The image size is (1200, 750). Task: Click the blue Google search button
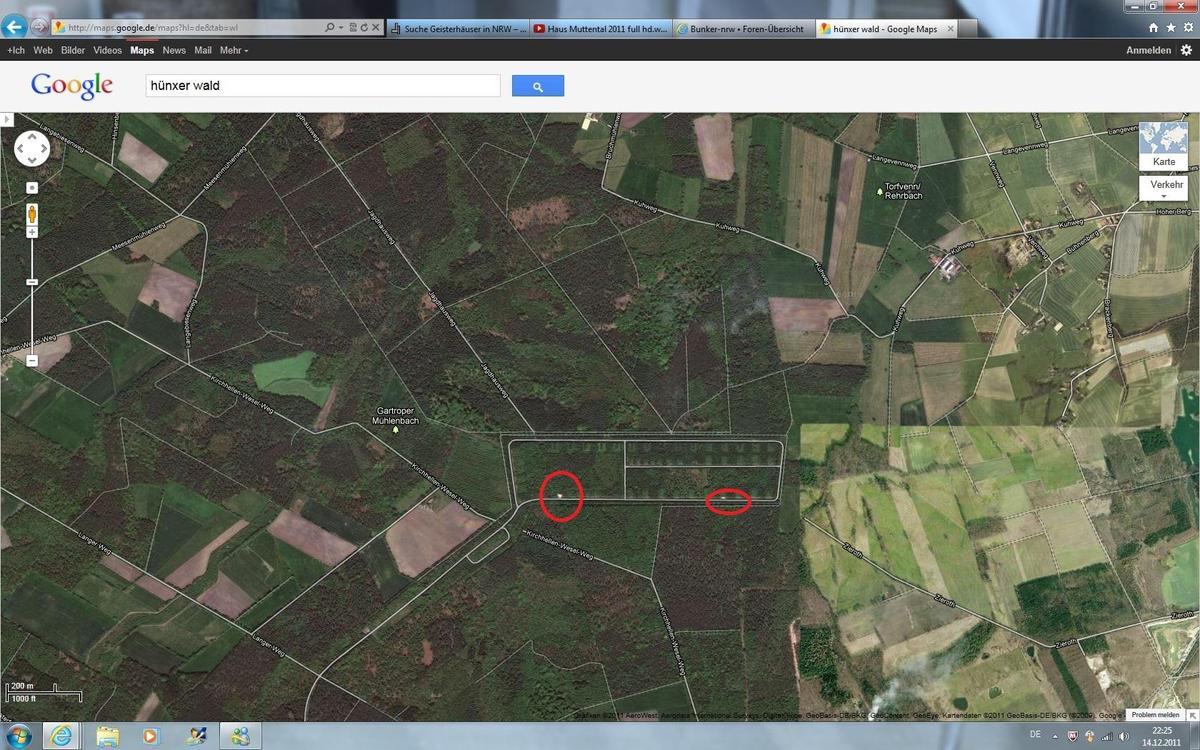(x=538, y=87)
